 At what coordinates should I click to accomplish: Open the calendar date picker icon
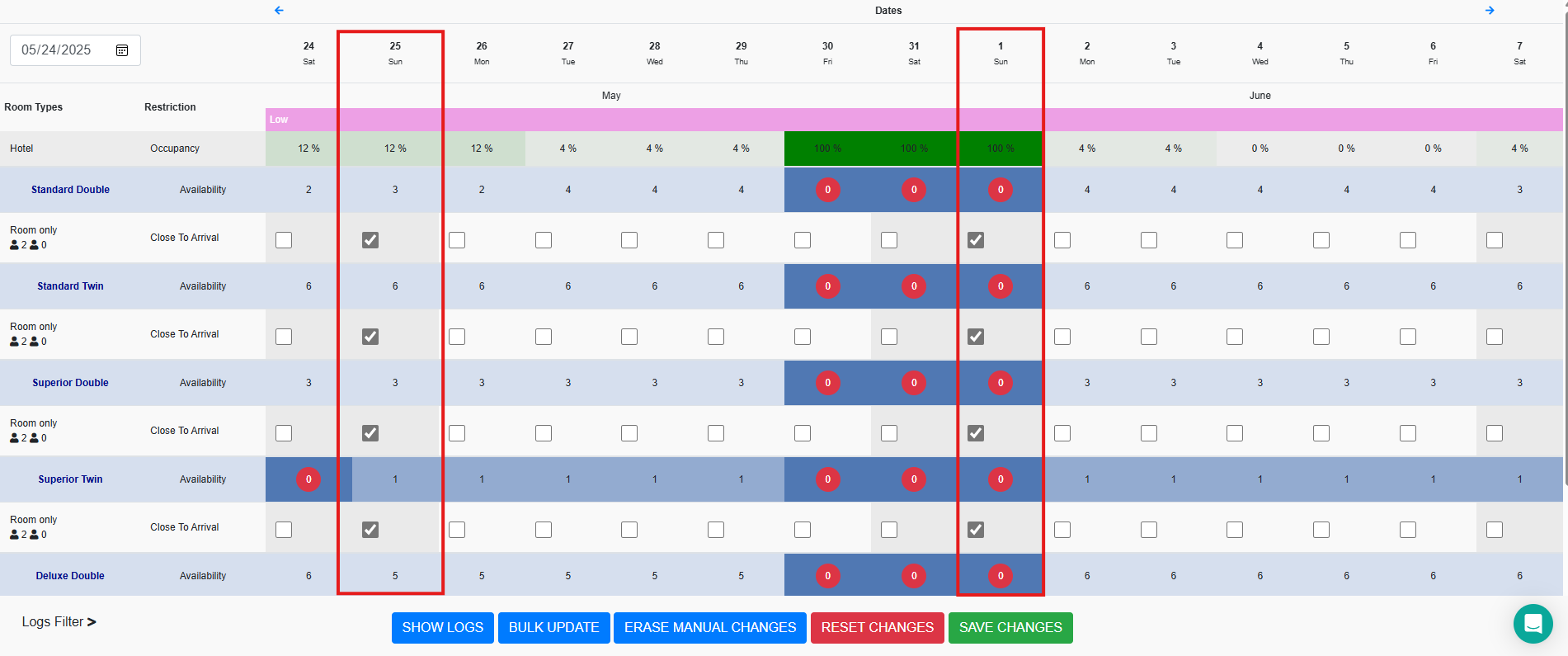(x=122, y=50)
